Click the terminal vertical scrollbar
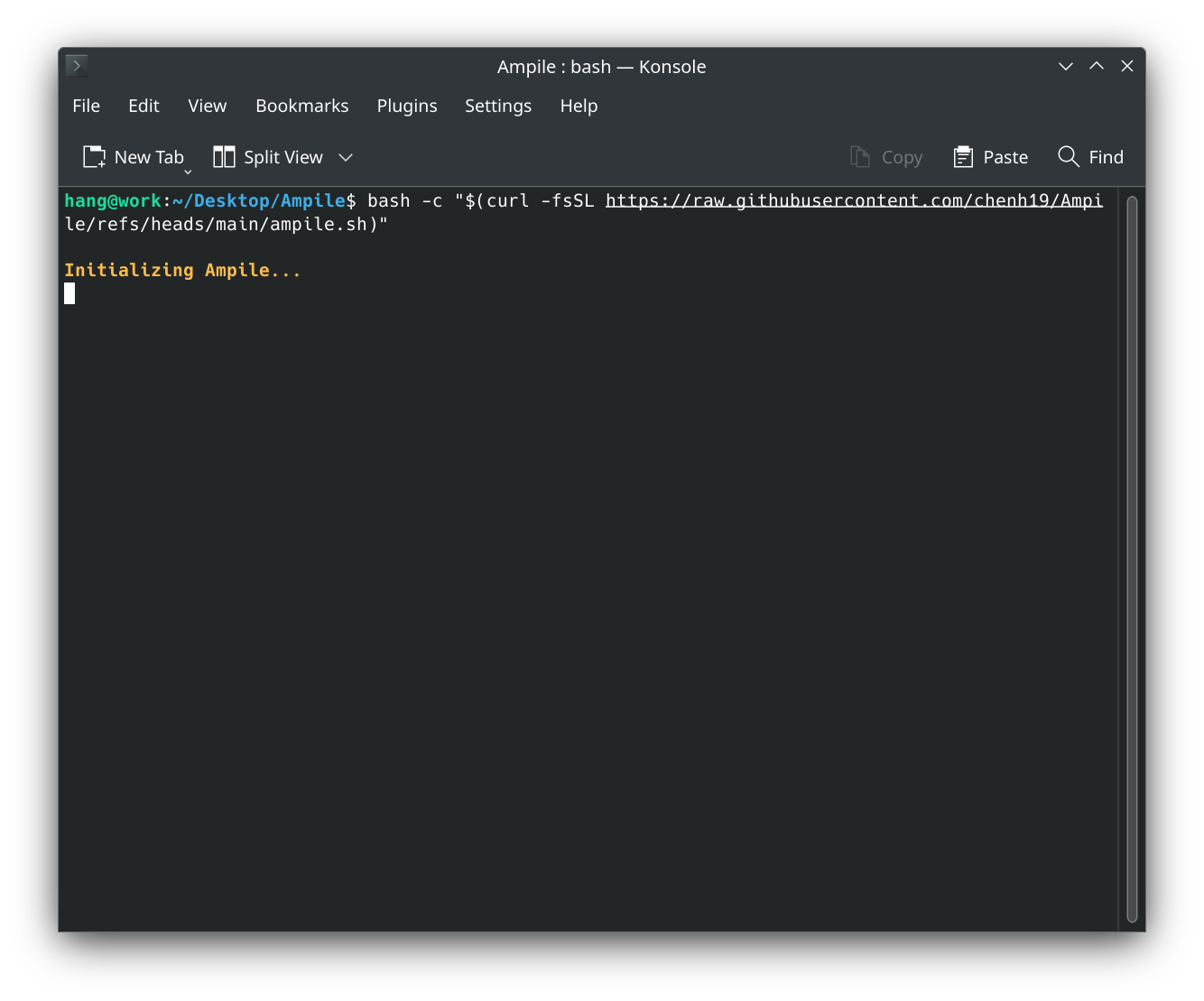The width and height of the screenshot is (1204, 1001). pos(1132,560)
